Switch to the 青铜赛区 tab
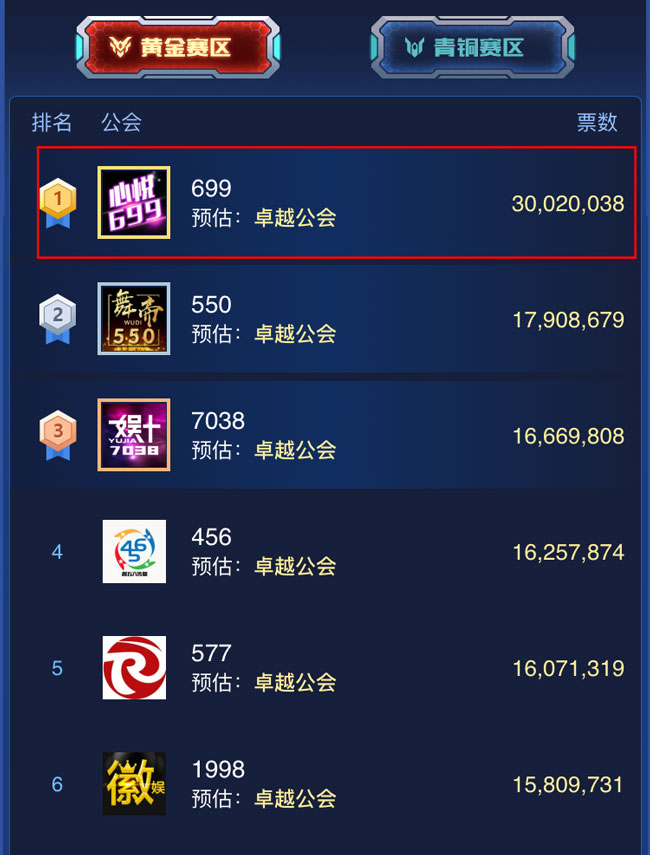The image size is (650, 855). tap(472, 47)
